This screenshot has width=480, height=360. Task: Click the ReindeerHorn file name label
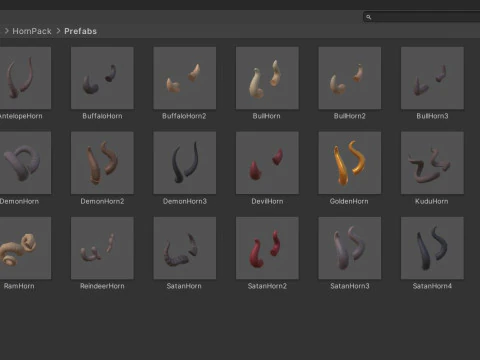pos(102,286)
